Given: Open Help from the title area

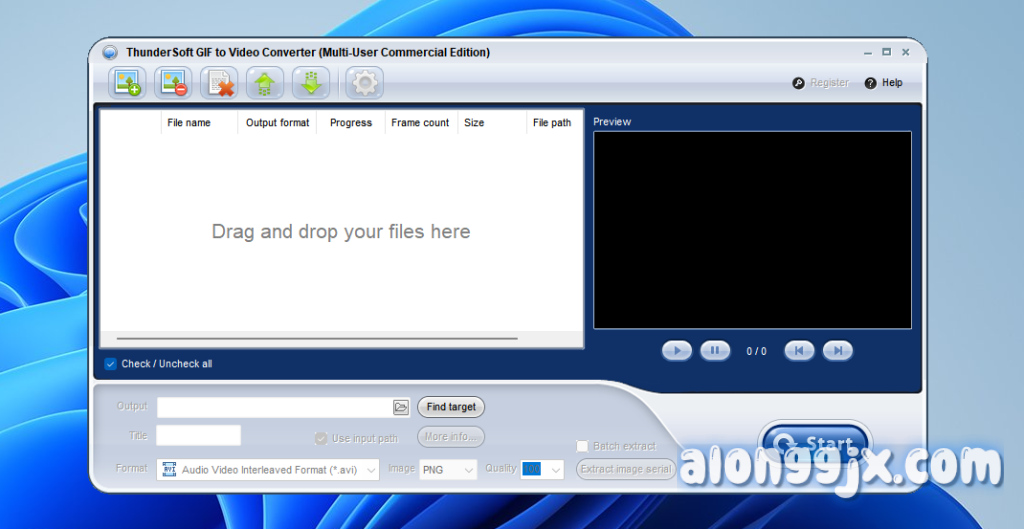Looking at the screenshot, I should 884,83.
